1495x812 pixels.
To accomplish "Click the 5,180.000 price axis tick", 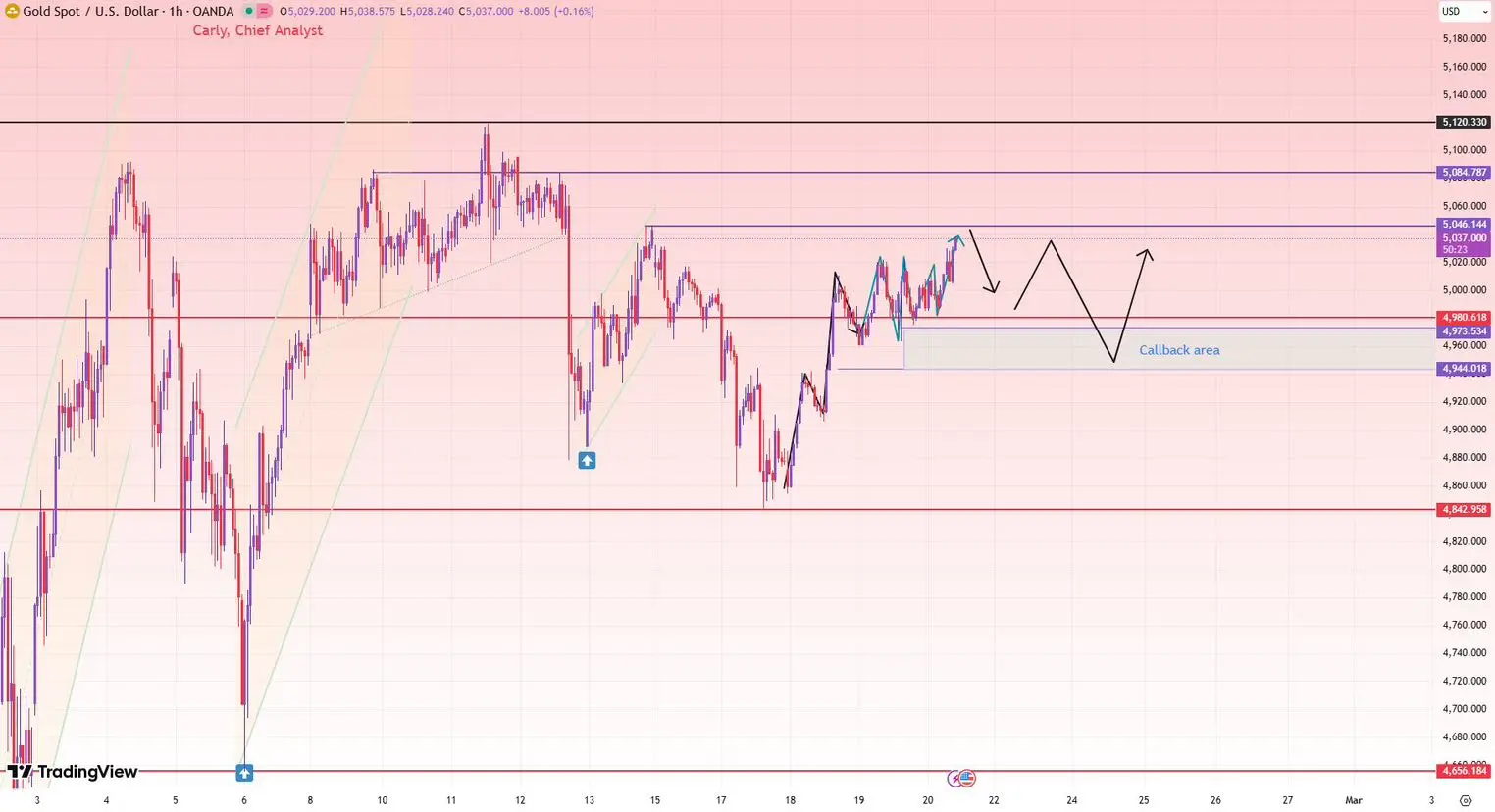I will click(1464, 38).
